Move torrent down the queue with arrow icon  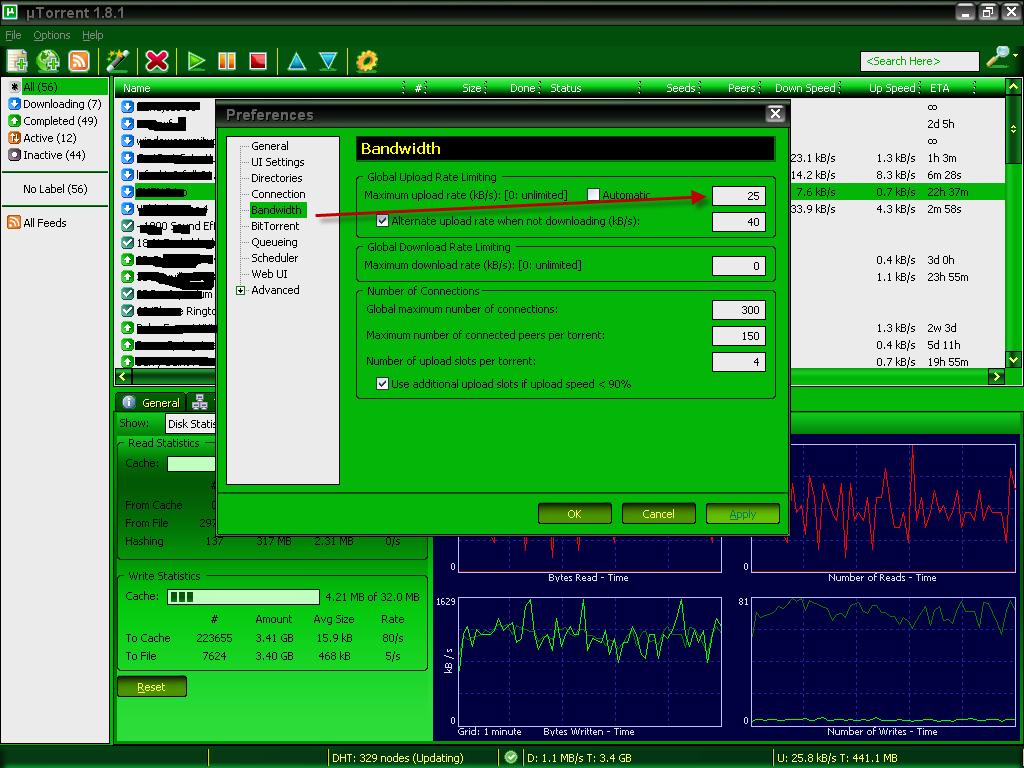[328, 61]
